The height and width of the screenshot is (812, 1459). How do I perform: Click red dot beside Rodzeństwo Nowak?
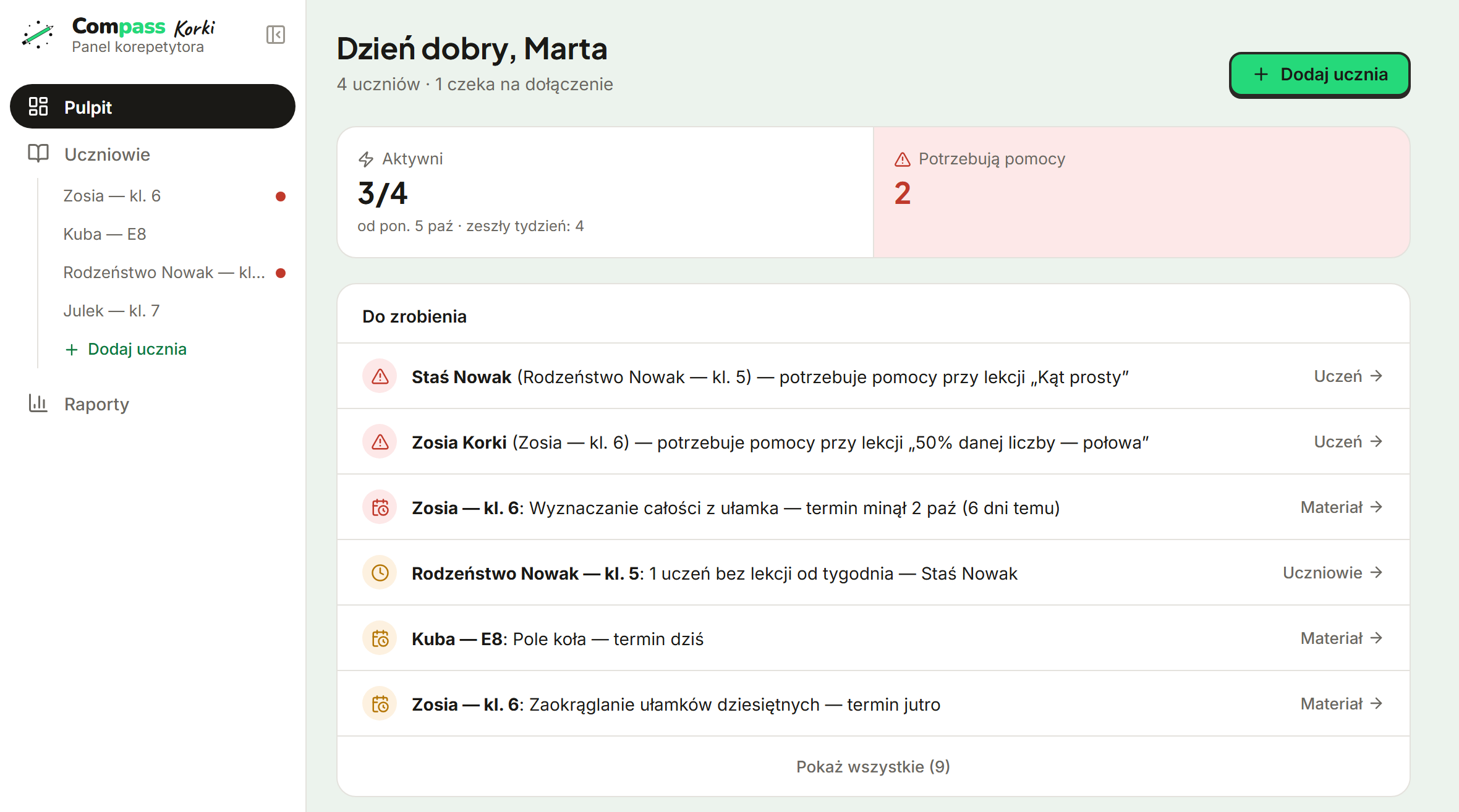click(x=281, y=273)
